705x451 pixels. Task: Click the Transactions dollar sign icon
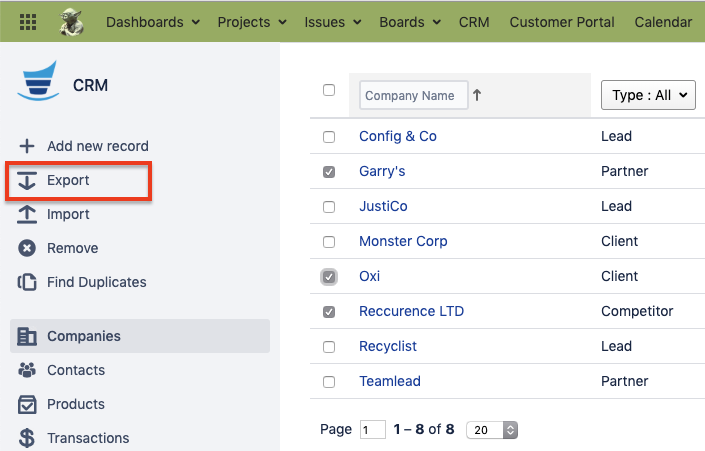(x=27, y=438)
